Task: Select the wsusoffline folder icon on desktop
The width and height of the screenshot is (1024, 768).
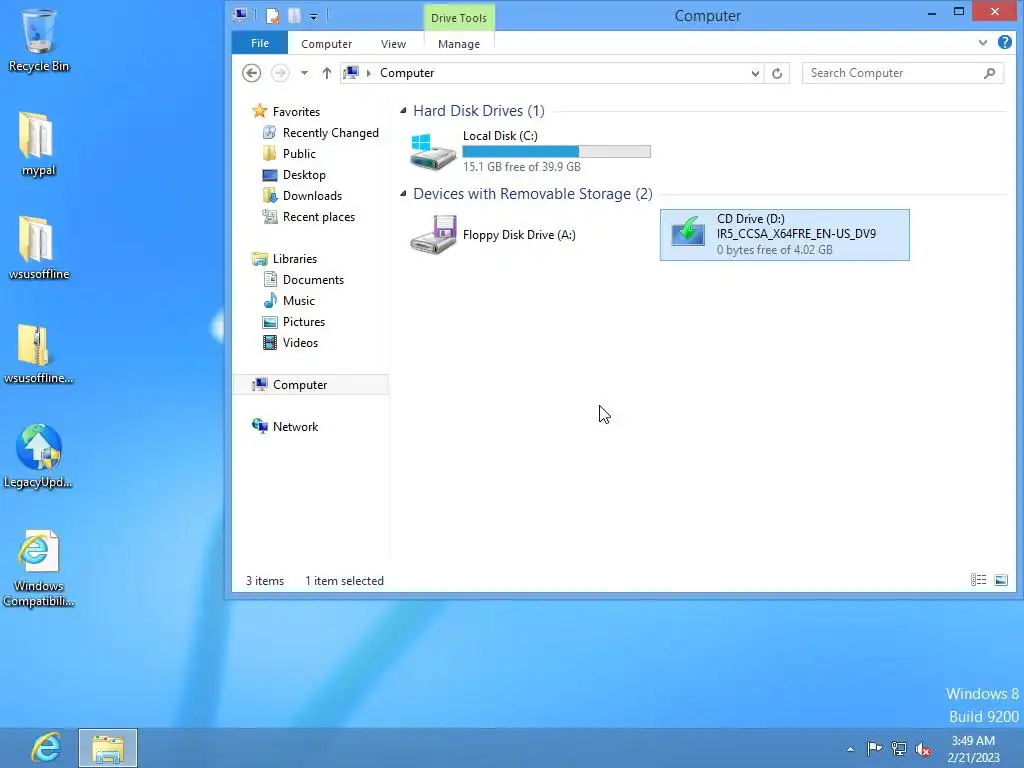Action: pyautogui.click(x=39, y=248)
